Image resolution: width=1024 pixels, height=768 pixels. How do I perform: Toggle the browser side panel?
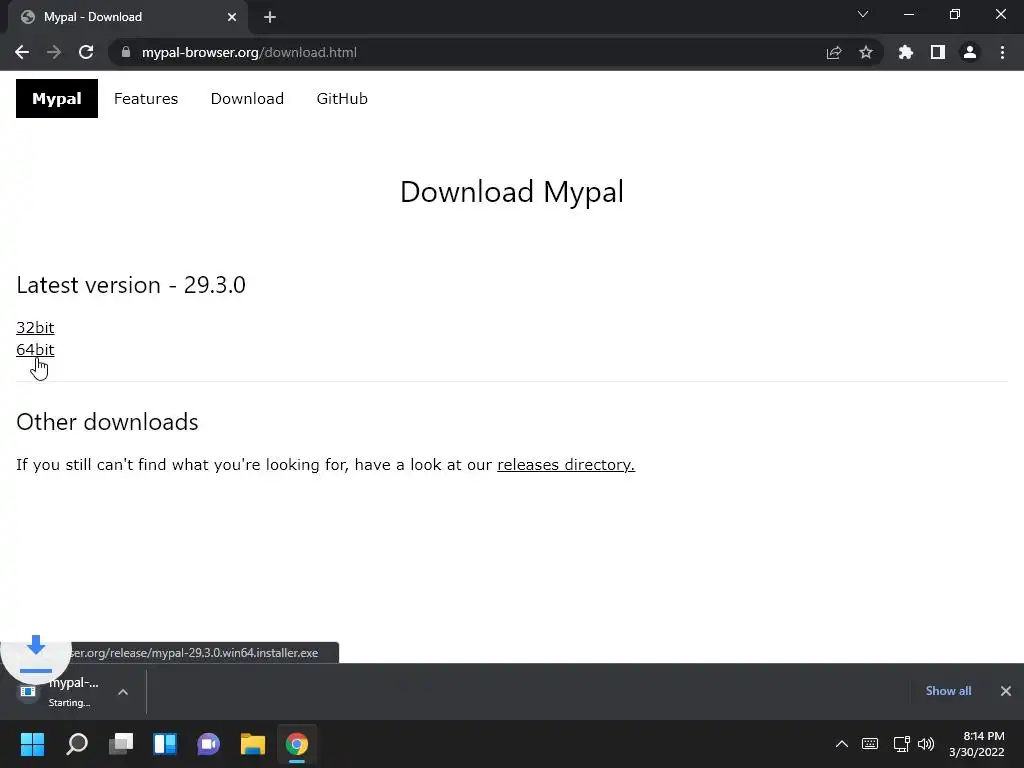[x=938, y=52]
